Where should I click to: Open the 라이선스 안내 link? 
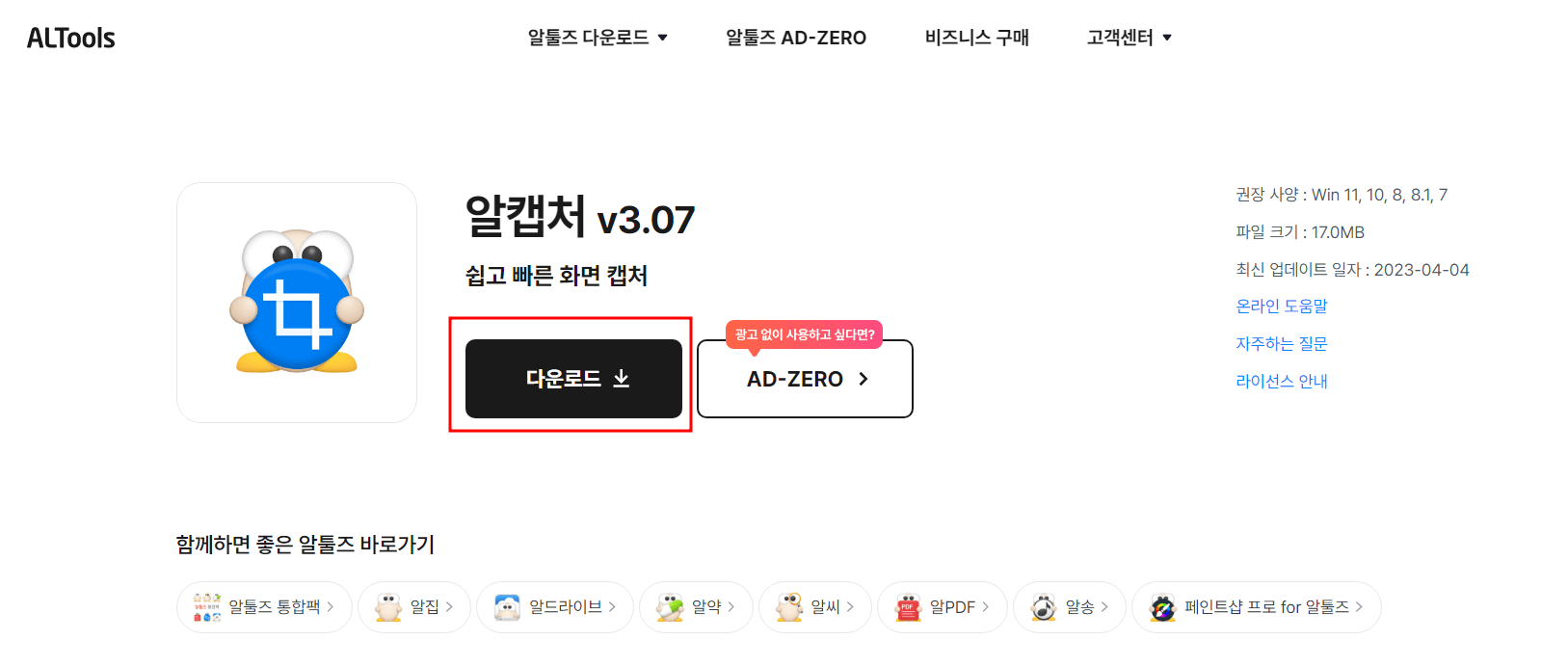(1282, 381)
